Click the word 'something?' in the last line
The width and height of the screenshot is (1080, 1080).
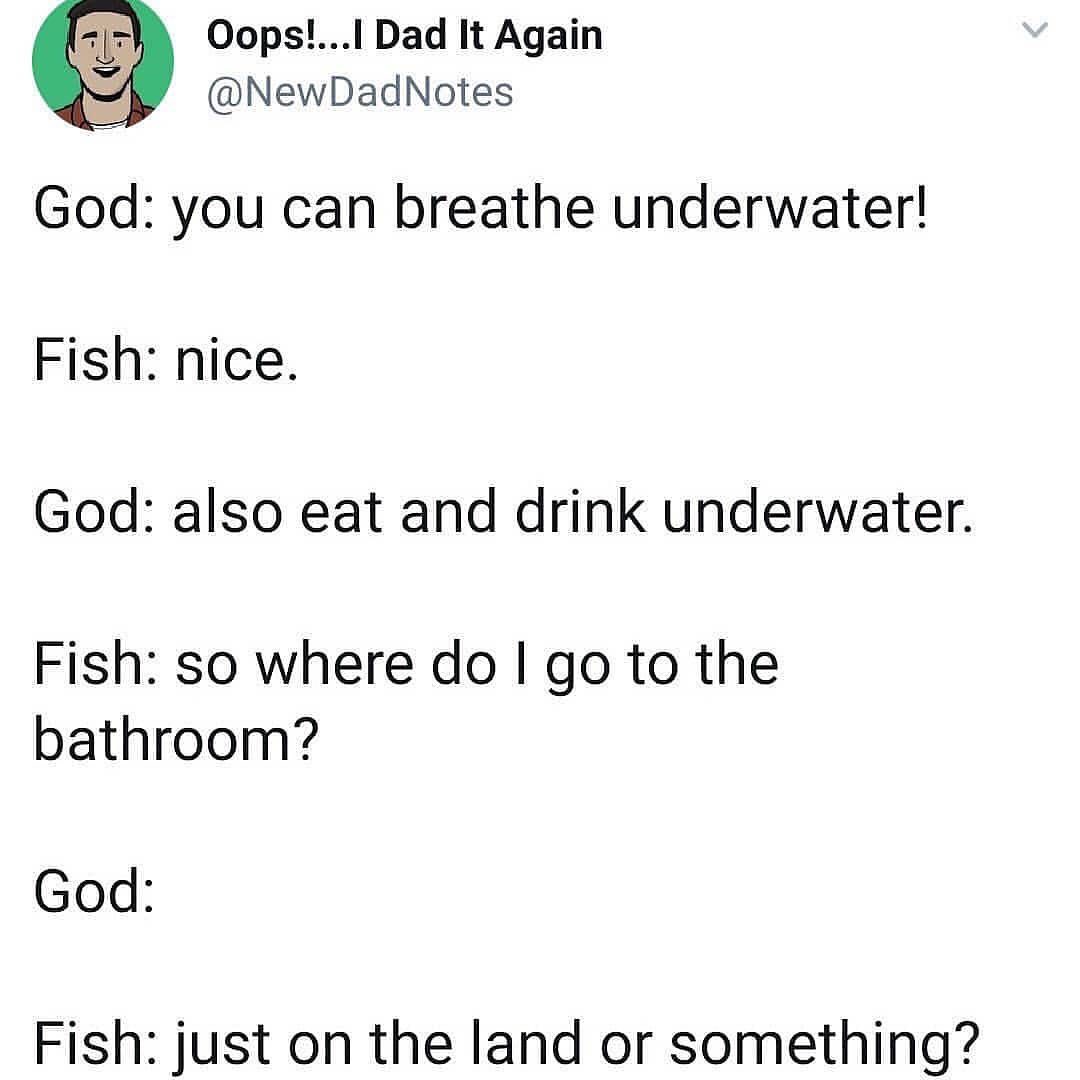click(824, 1046)
